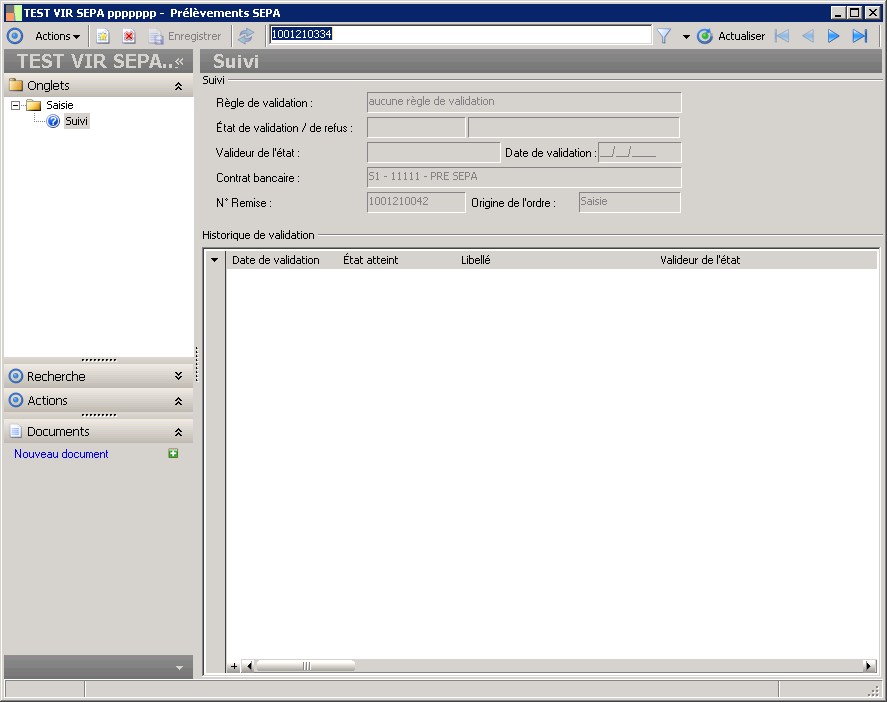The height and width of the screenshot is (702, 887).
Task: Click the refresh arrows toolbar icon
Action: coord(246,36)
